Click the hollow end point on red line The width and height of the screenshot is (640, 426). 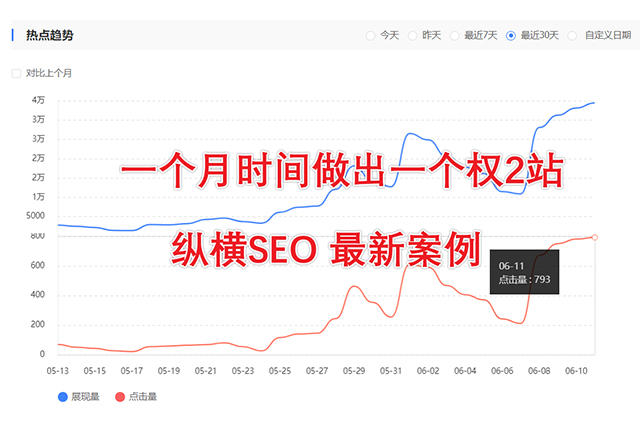click(x=595, y=237)
